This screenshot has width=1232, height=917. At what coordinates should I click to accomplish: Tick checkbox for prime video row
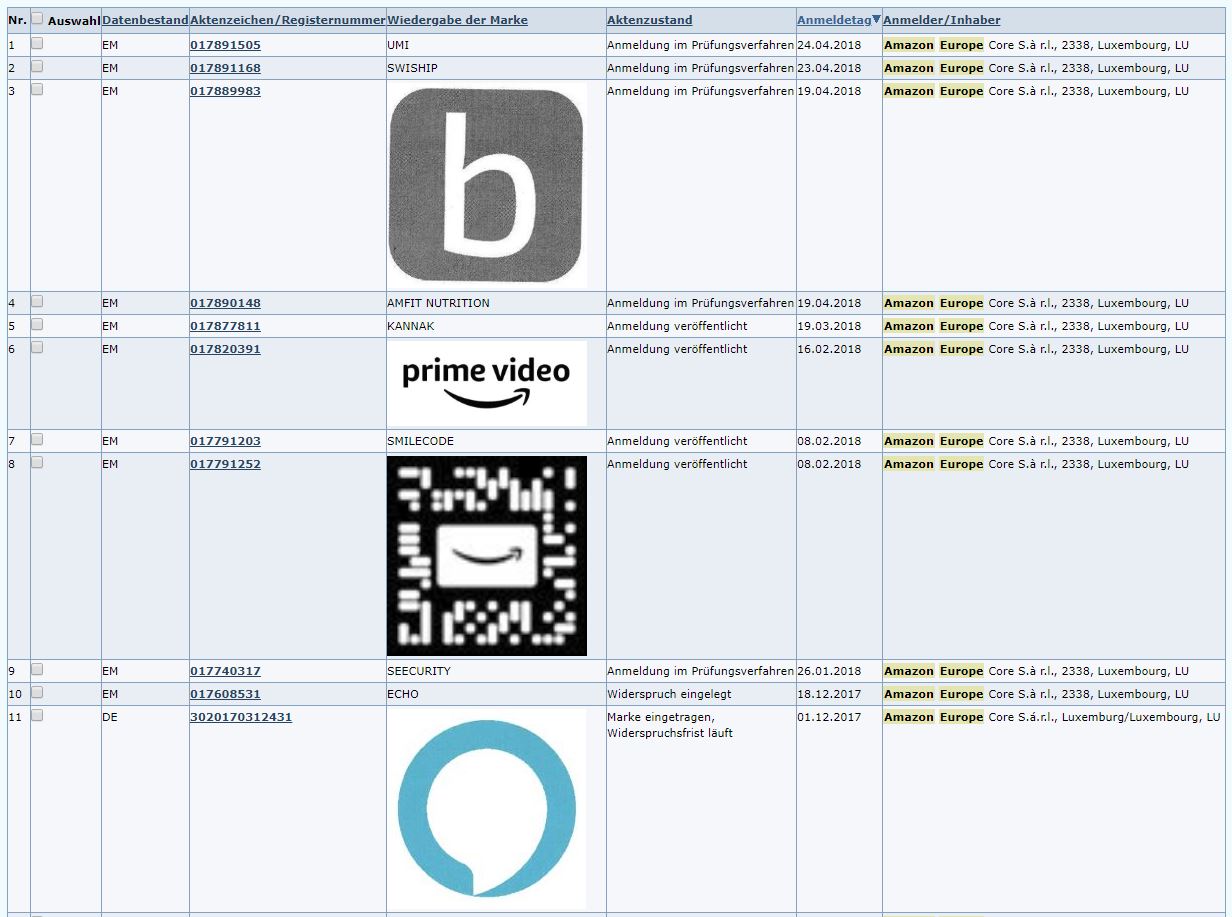(x=37, y=347)
